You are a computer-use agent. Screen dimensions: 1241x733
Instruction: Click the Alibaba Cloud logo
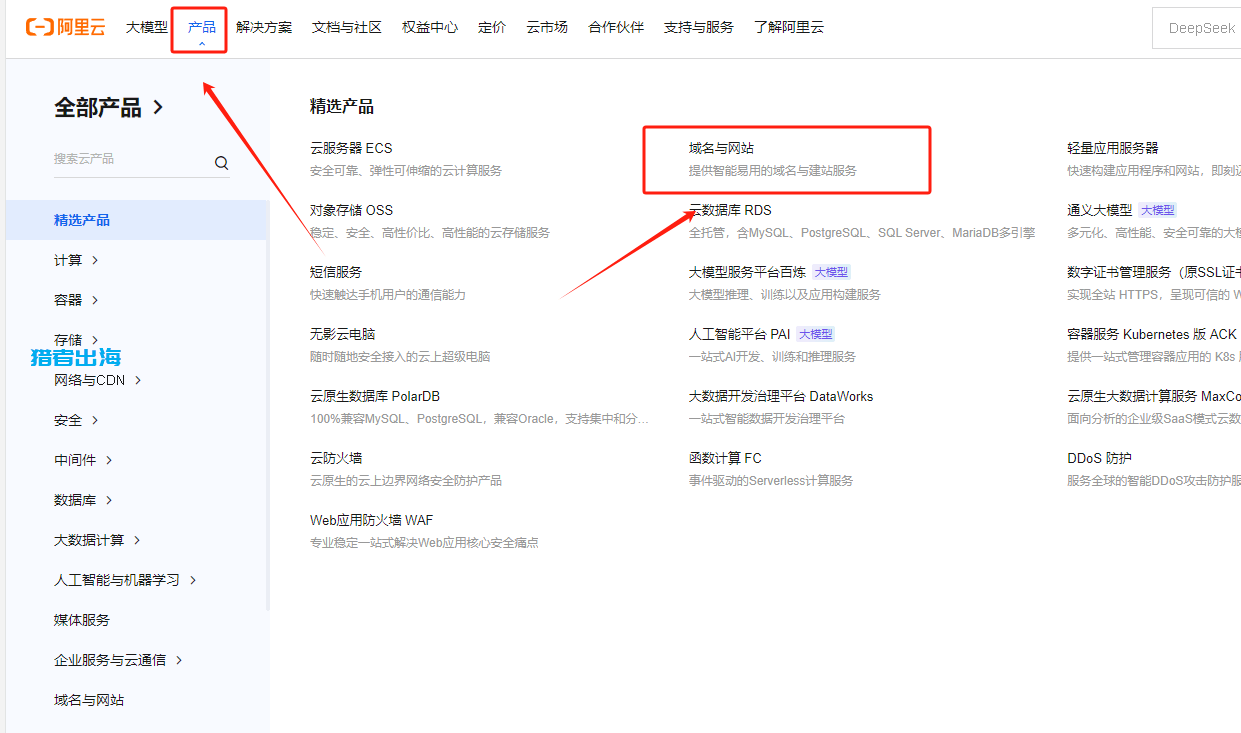coord(65,27)
